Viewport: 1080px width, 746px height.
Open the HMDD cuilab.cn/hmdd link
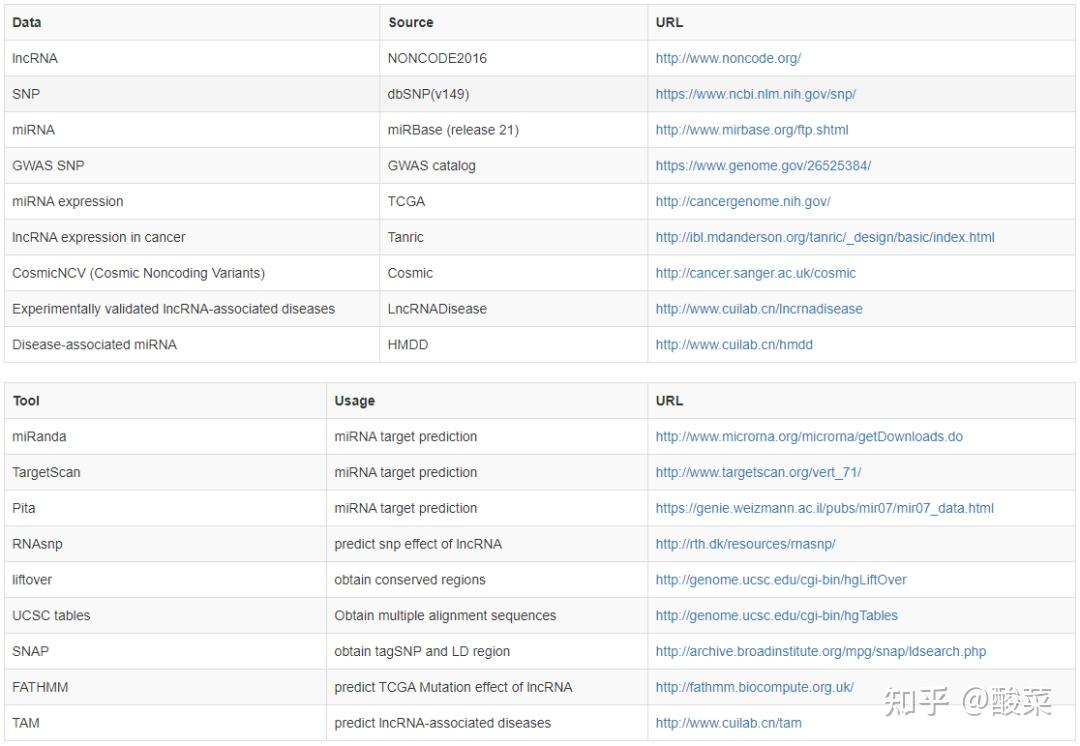734,345
